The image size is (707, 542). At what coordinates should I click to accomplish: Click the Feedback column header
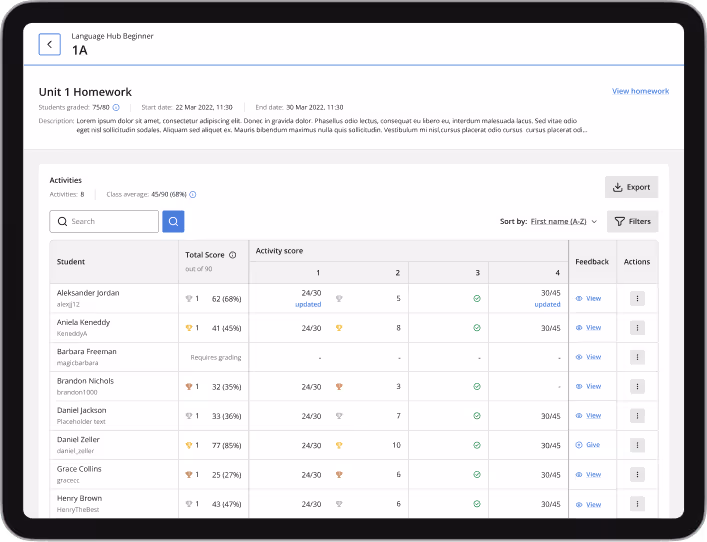(x=592, y=262)
